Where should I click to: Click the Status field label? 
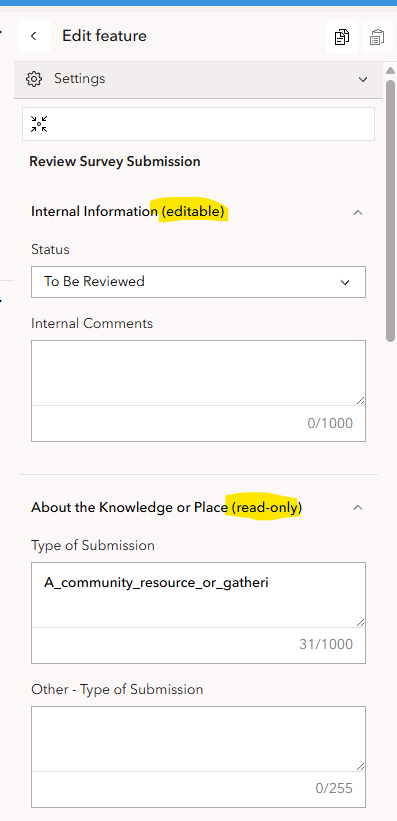click(50, 249)
